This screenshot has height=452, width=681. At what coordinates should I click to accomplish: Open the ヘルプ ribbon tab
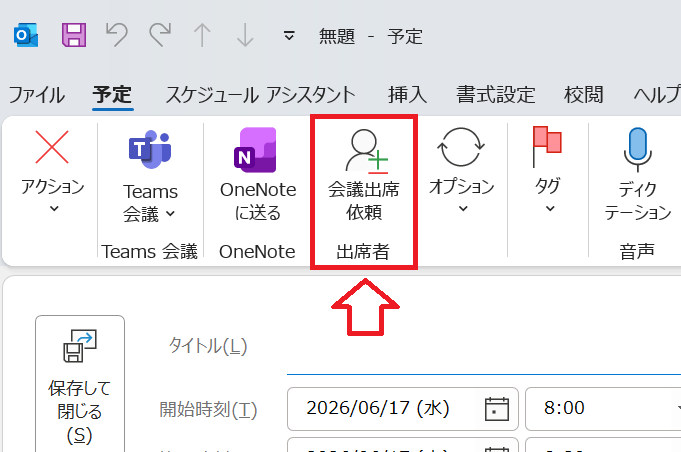point(657,95)
